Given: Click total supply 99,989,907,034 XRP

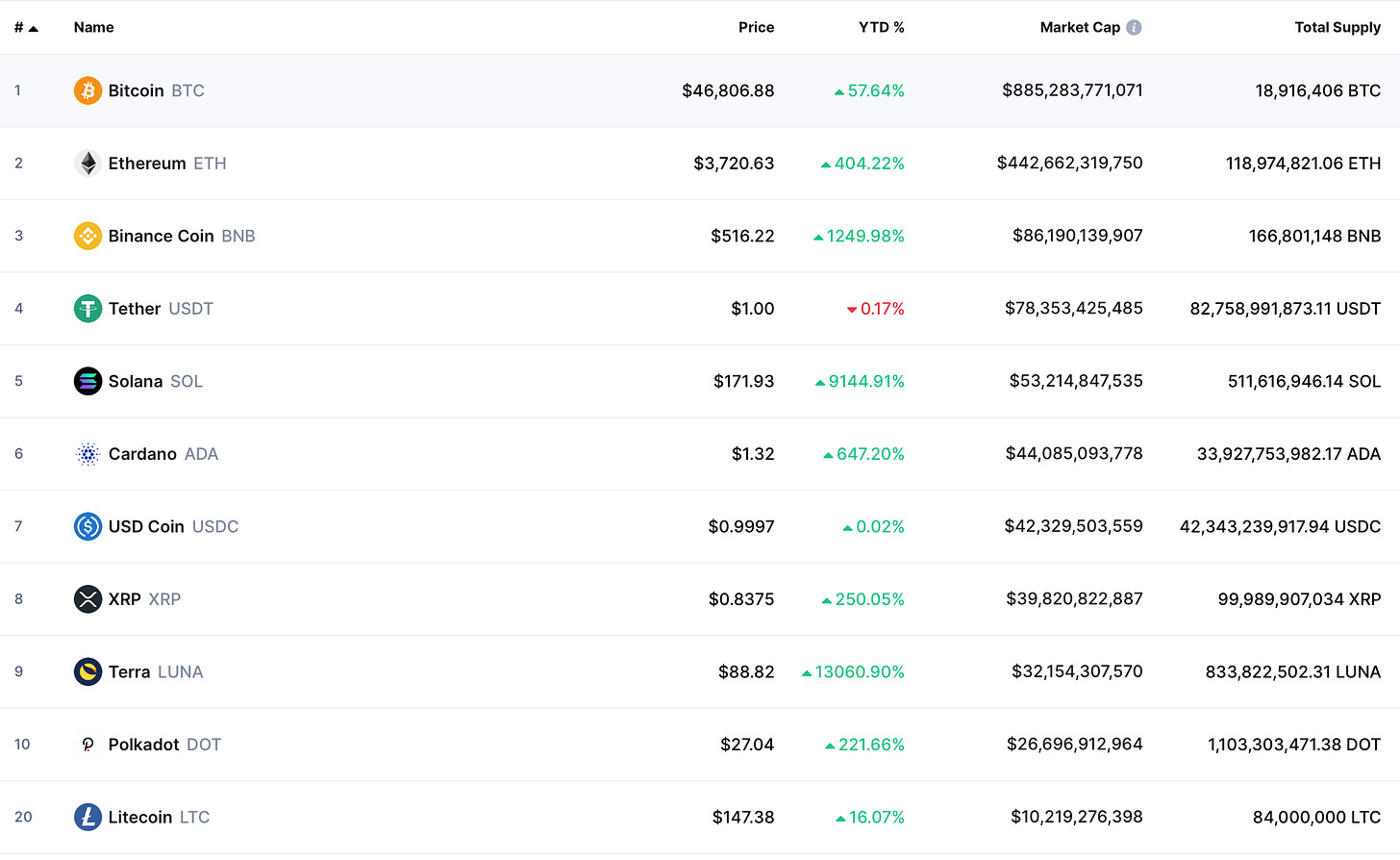Looking at the screenshot, I should (1300, 599).
